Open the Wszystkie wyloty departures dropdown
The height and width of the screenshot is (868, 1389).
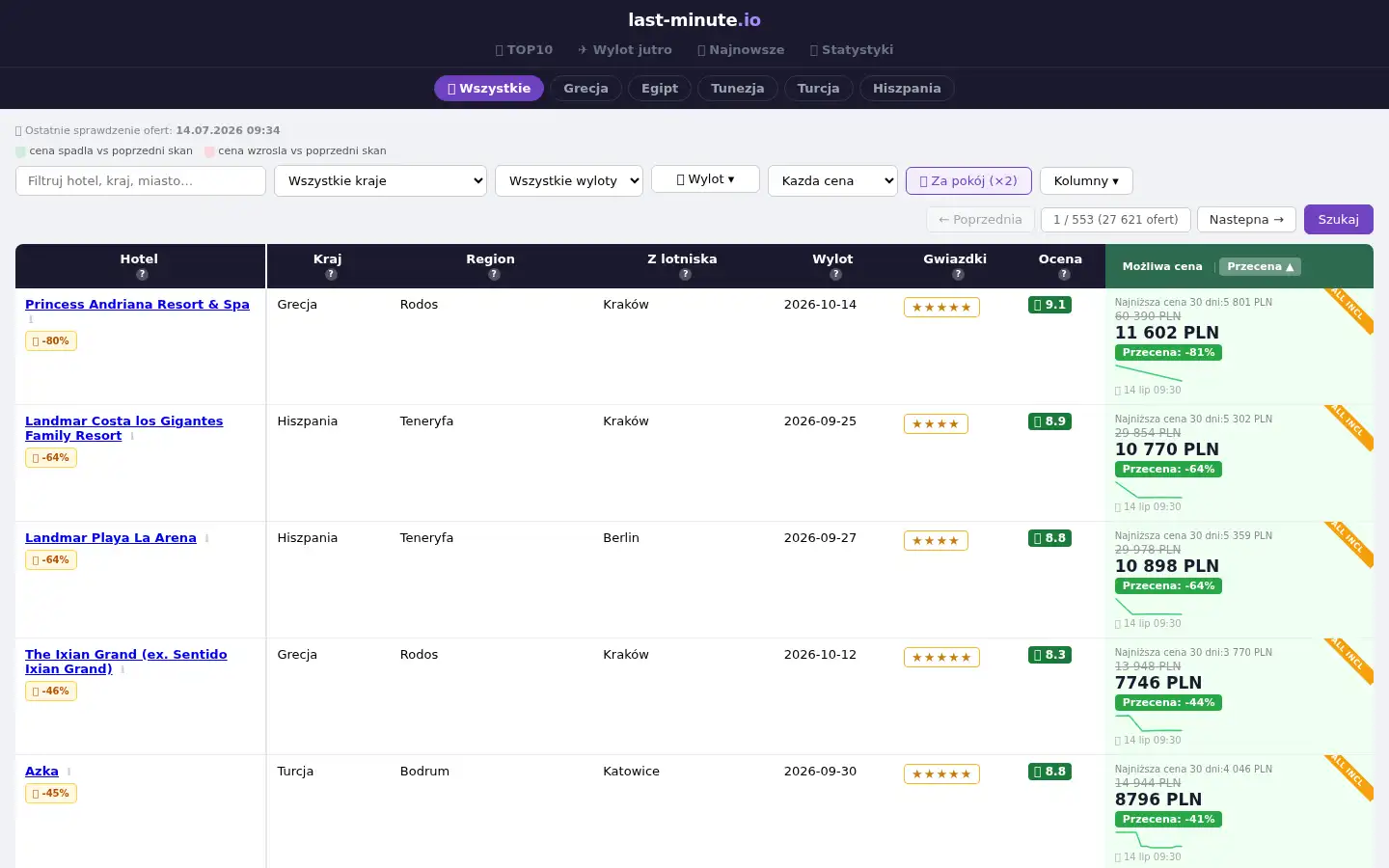click(x=569, y=181)
